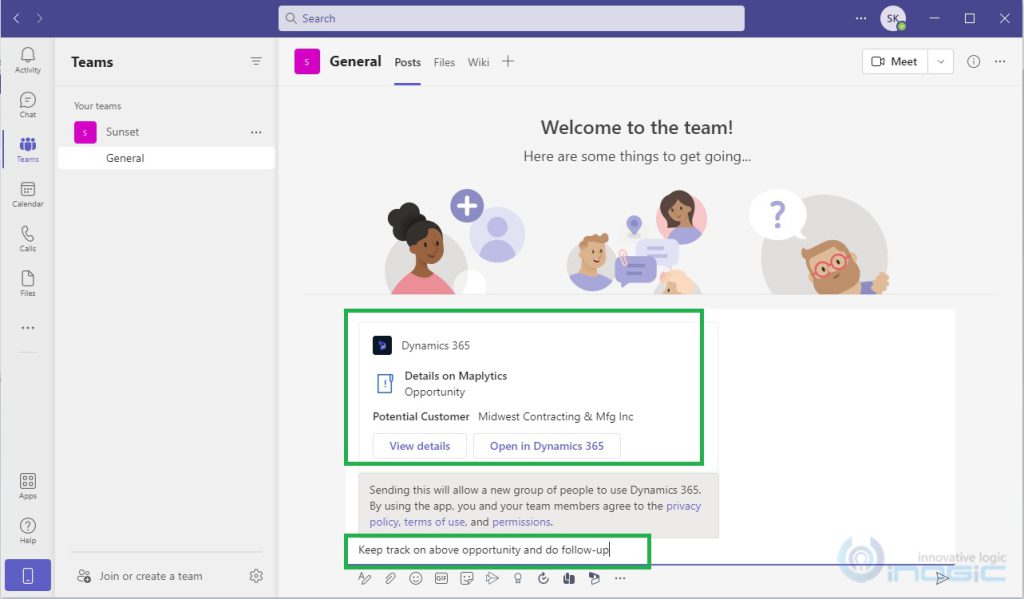Give Praise using the badge icon
This screenshot has height=599, width=1024.
(517, 578)
